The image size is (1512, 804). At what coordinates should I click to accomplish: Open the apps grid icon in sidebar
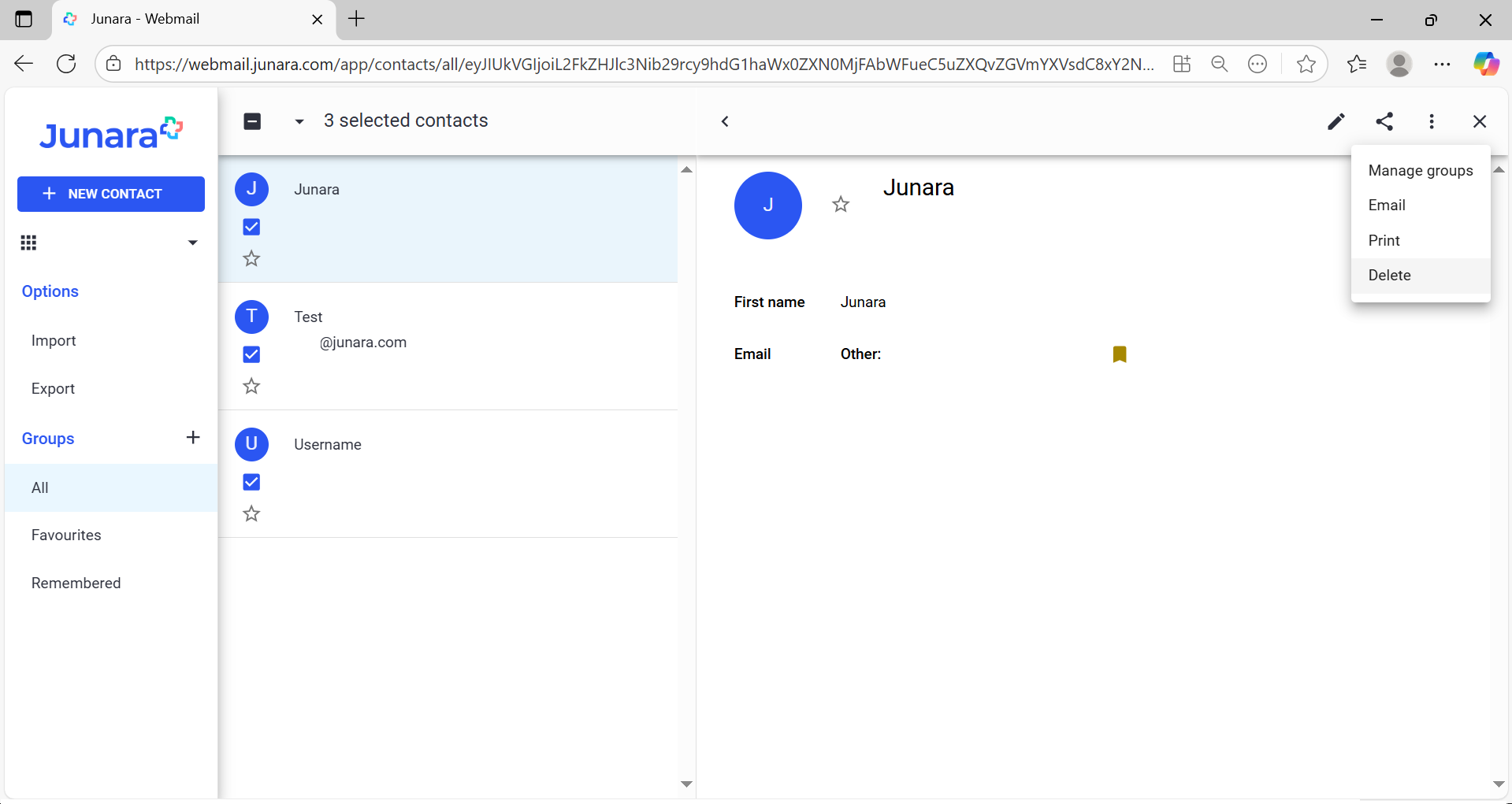tap(28, 243)
